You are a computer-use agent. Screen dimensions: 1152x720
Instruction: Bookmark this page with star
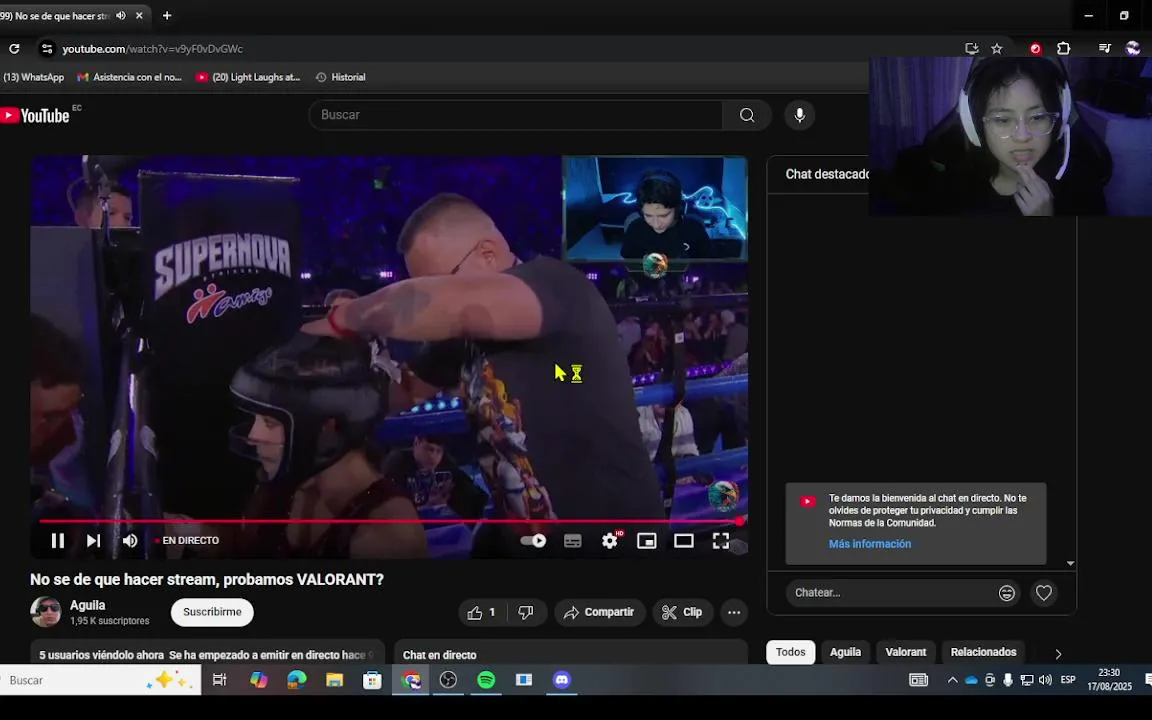(996, 48)
